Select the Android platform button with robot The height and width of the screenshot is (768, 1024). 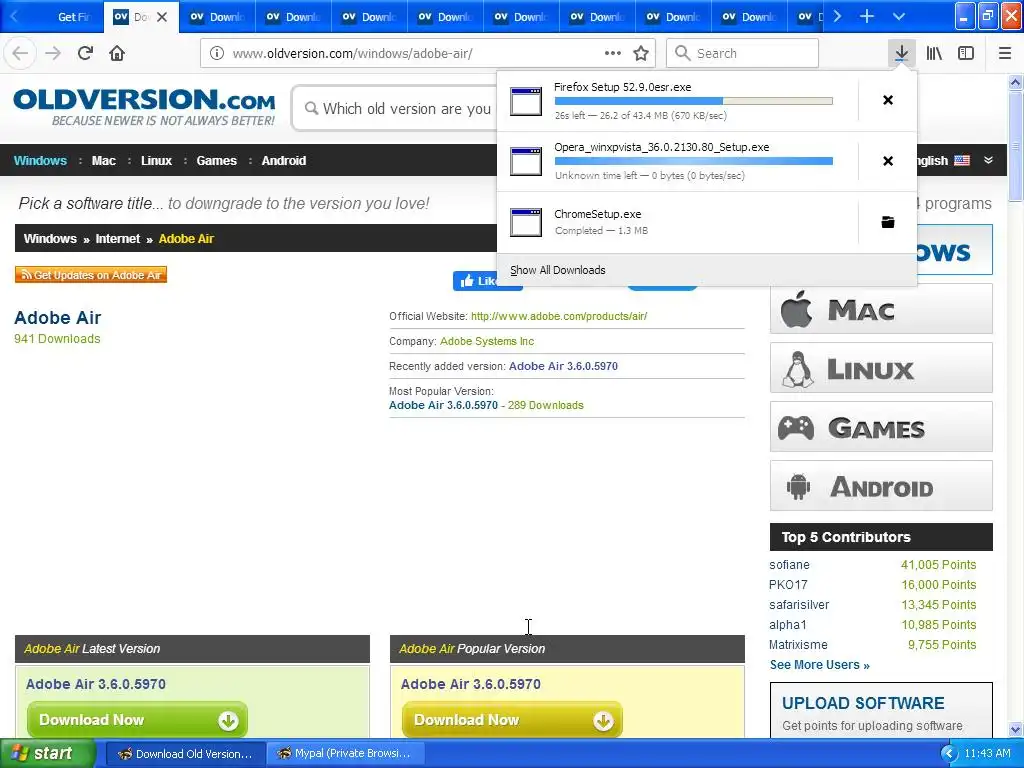[881, 486]
